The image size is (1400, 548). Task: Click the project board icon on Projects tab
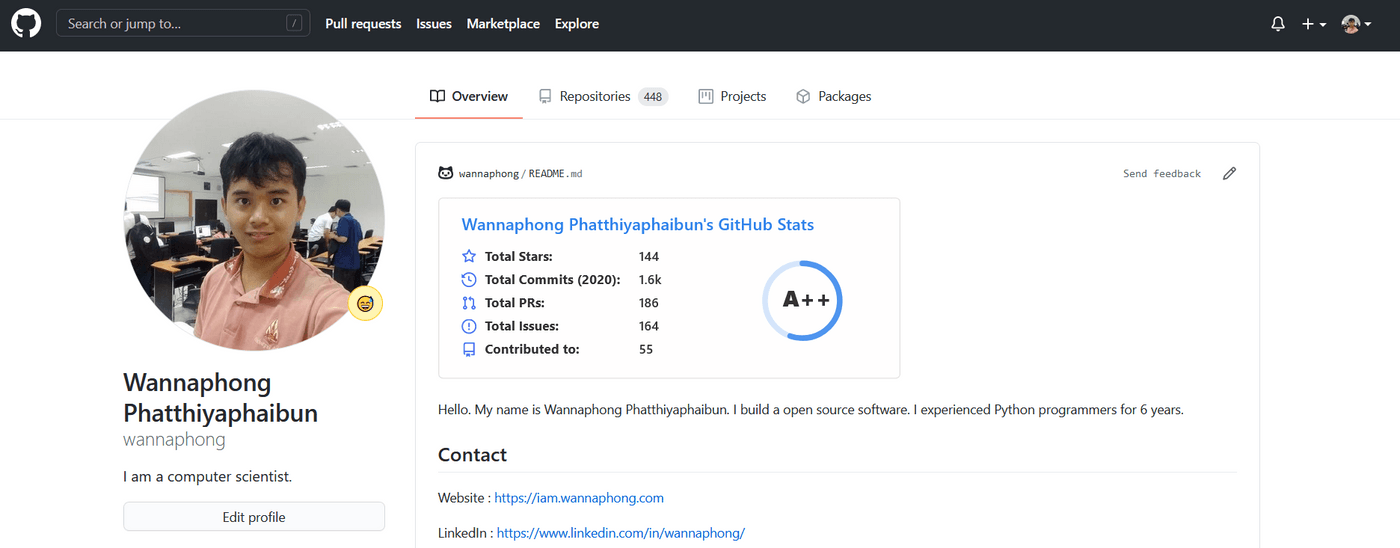[706, 97]
